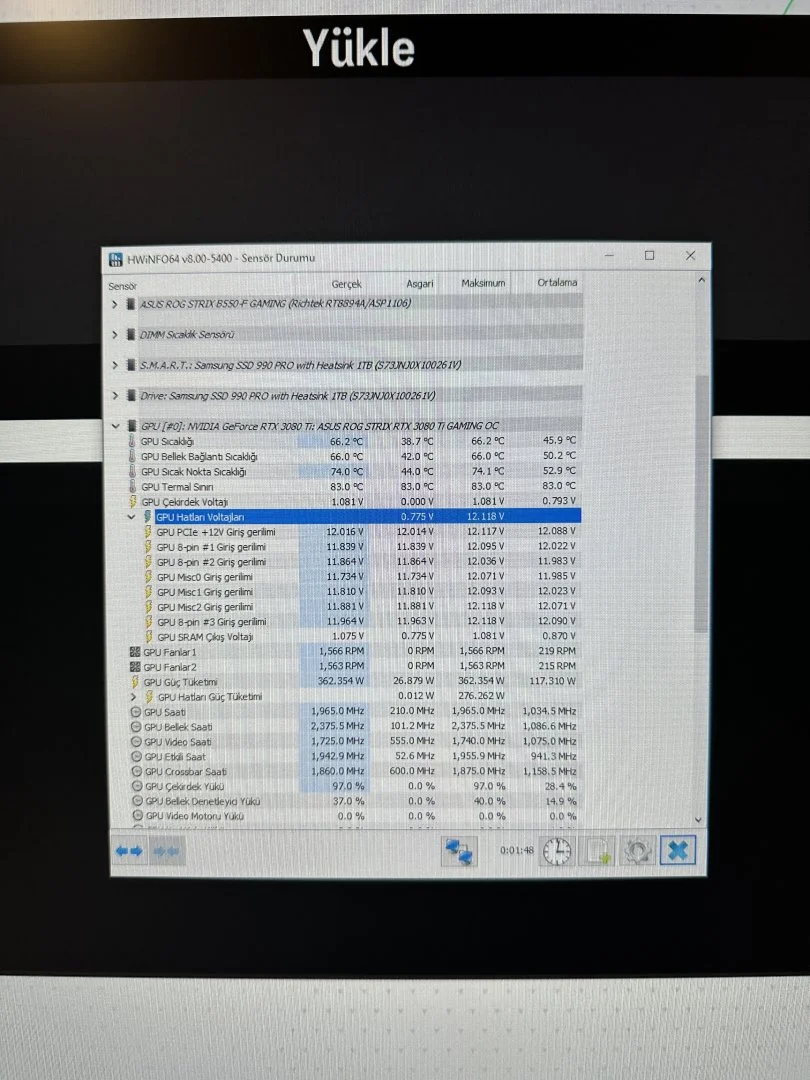
Task: Click the usage icon of GPU Çekirdek Yükü
Action: (136, 787)
